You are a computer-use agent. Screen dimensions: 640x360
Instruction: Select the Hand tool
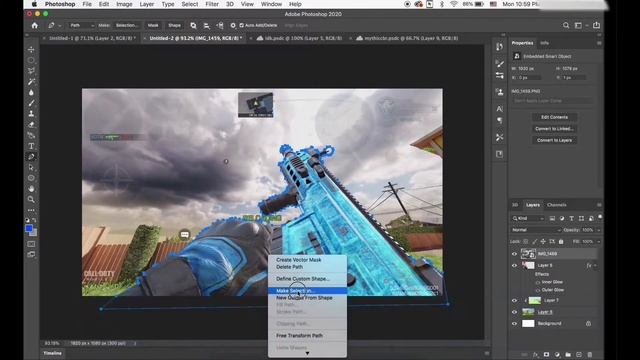coord(31,189)
